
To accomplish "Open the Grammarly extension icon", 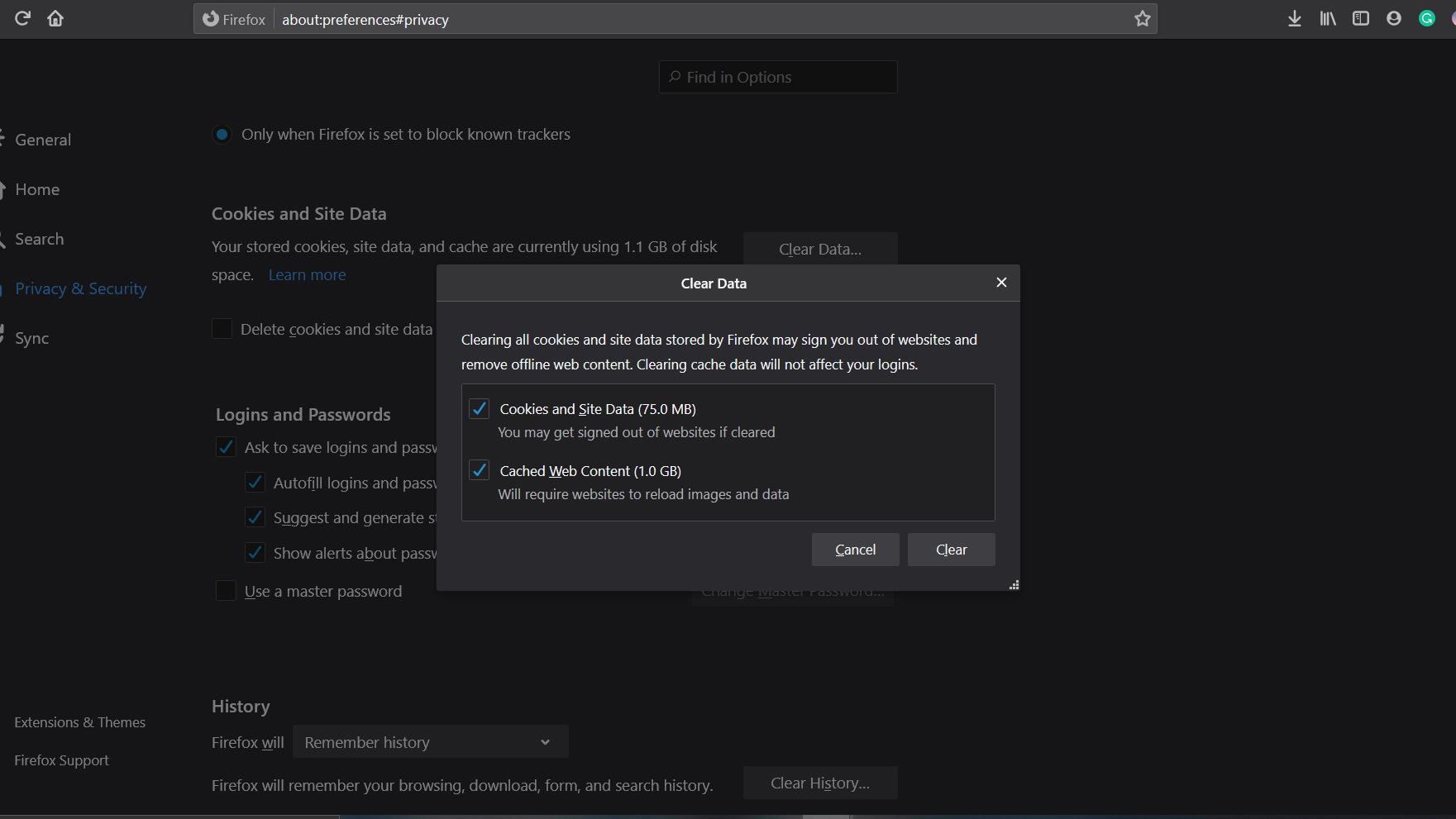I will 1427,18.
